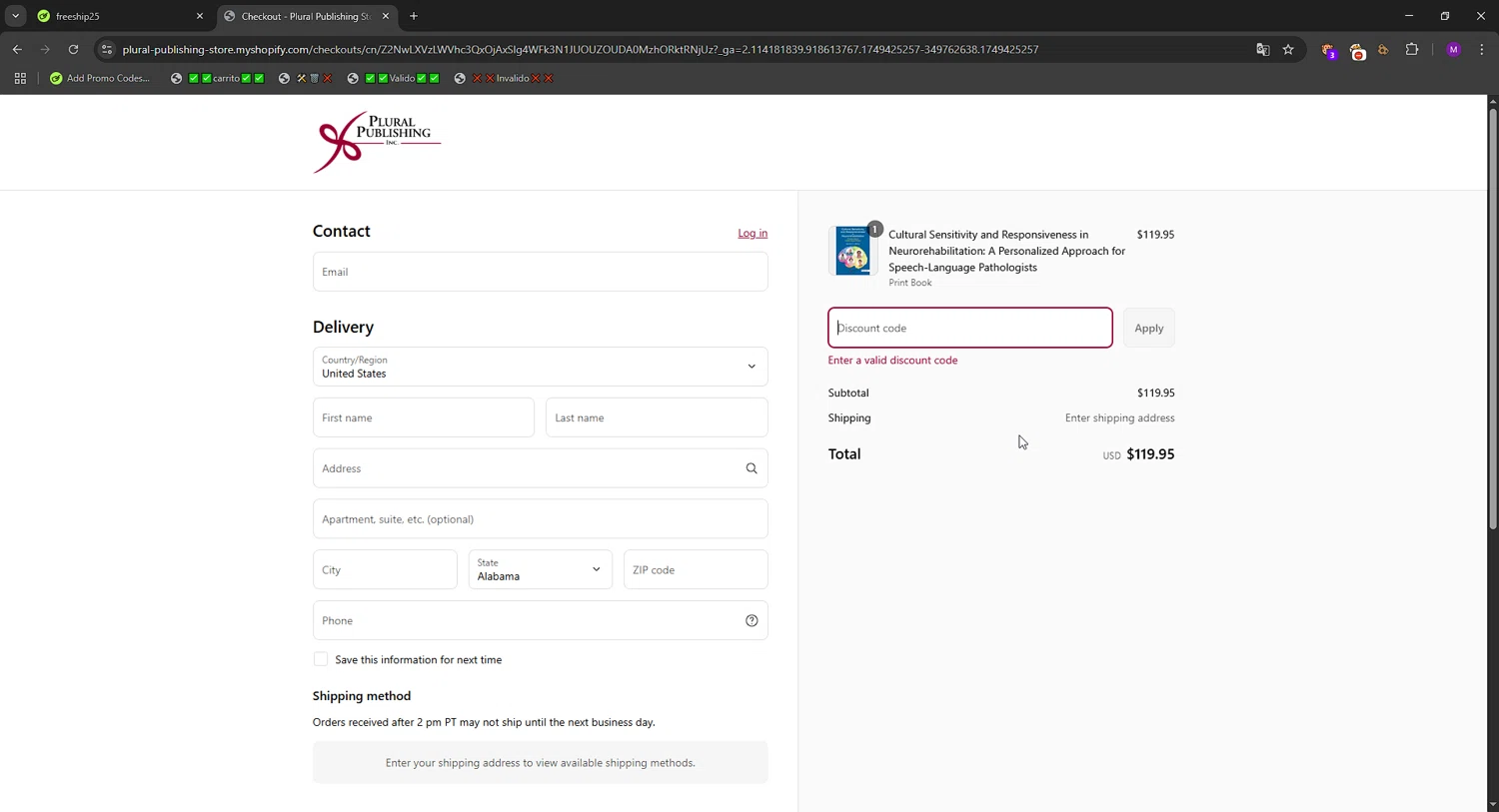Click the phone help question-mark icon

(751, 621)
